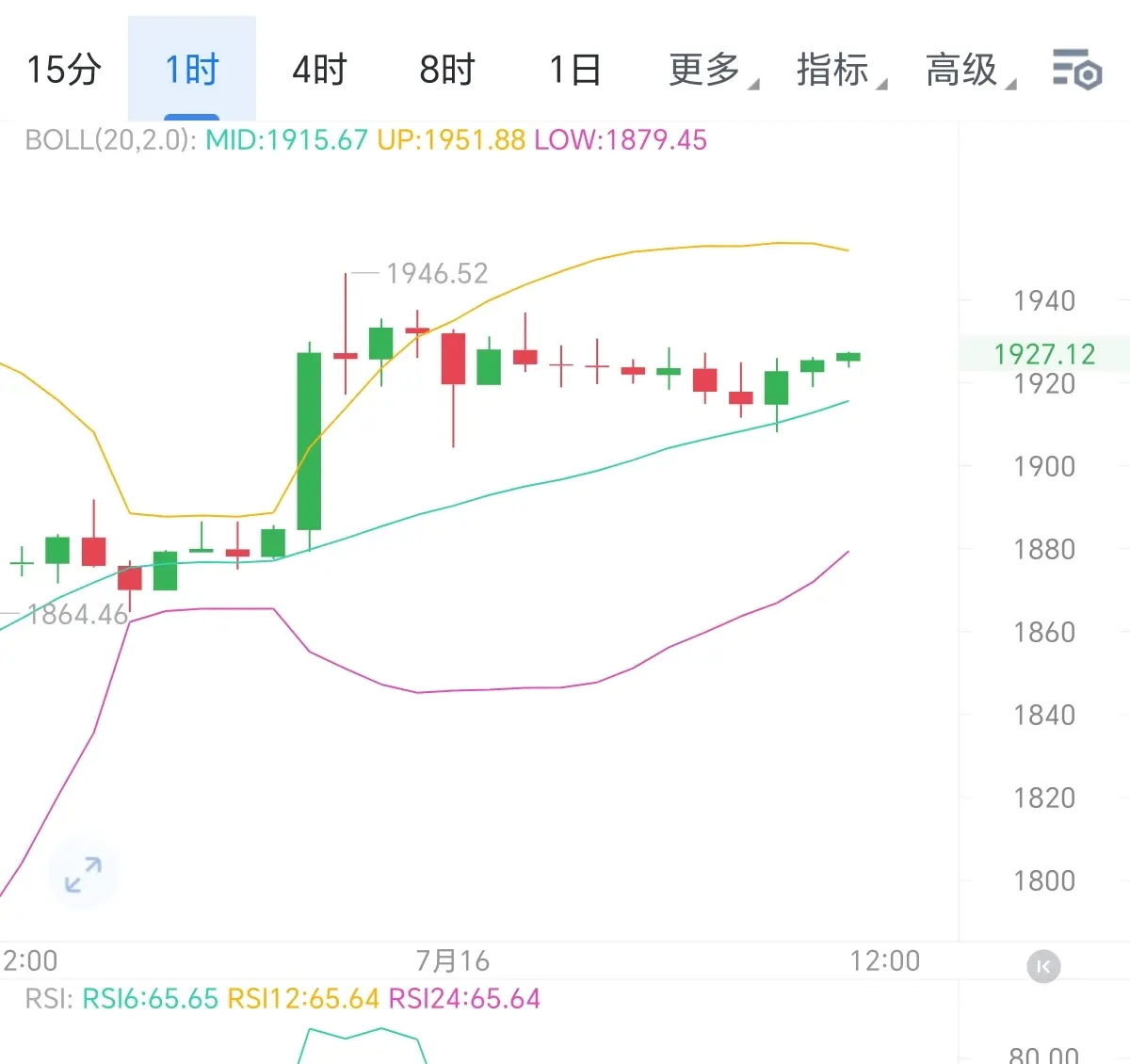The height and width of the screenshot is (1064, 1130).
Task: Expand chart to fullscreen with arrows icon
Action: pyautogui.click(x=83, y=875)
